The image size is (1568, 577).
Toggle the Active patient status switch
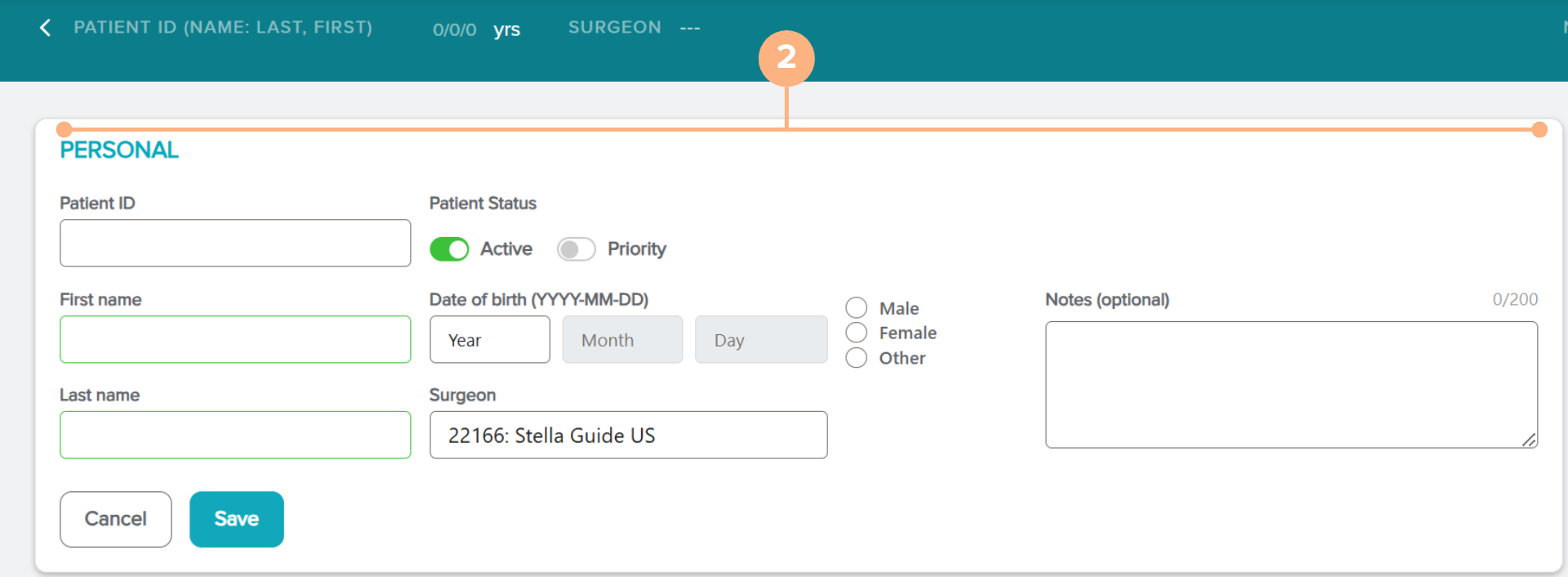pyautogui.click(x=449, y=249)
